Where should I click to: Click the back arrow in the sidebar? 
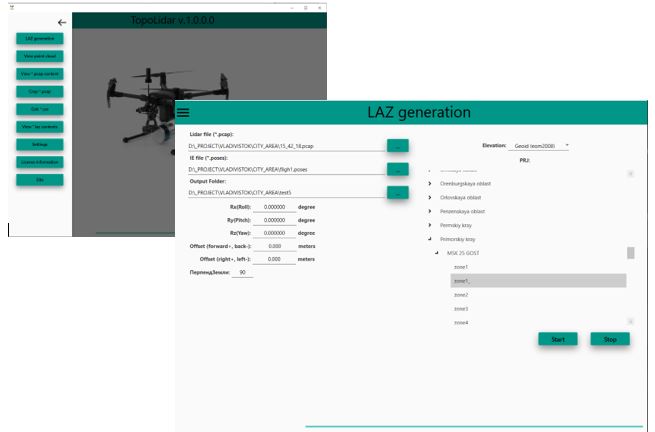pos(62,22)
